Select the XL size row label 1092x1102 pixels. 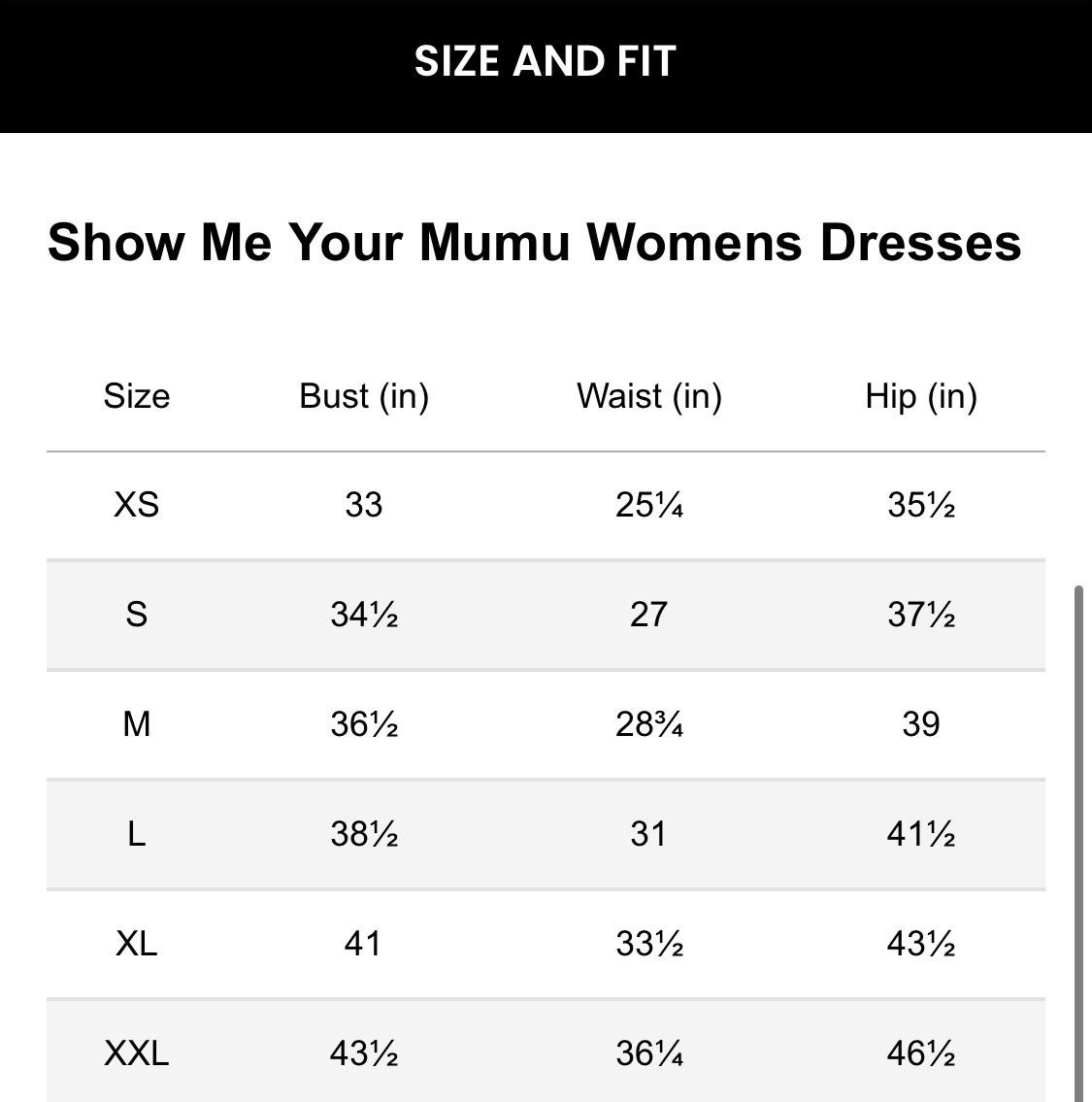pyautogui.click(x=137, y=943)
